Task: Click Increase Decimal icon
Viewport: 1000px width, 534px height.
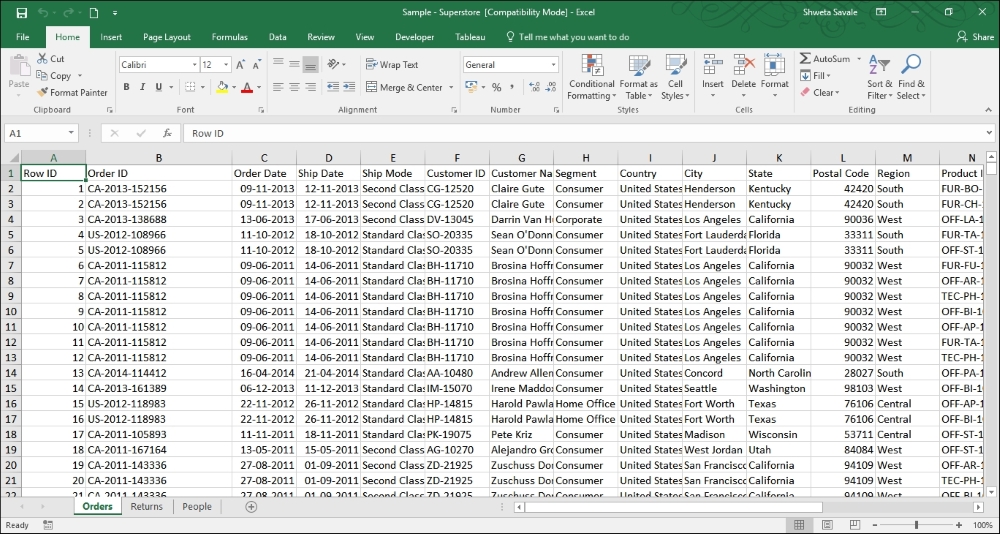Action: [x=534, y=87]
